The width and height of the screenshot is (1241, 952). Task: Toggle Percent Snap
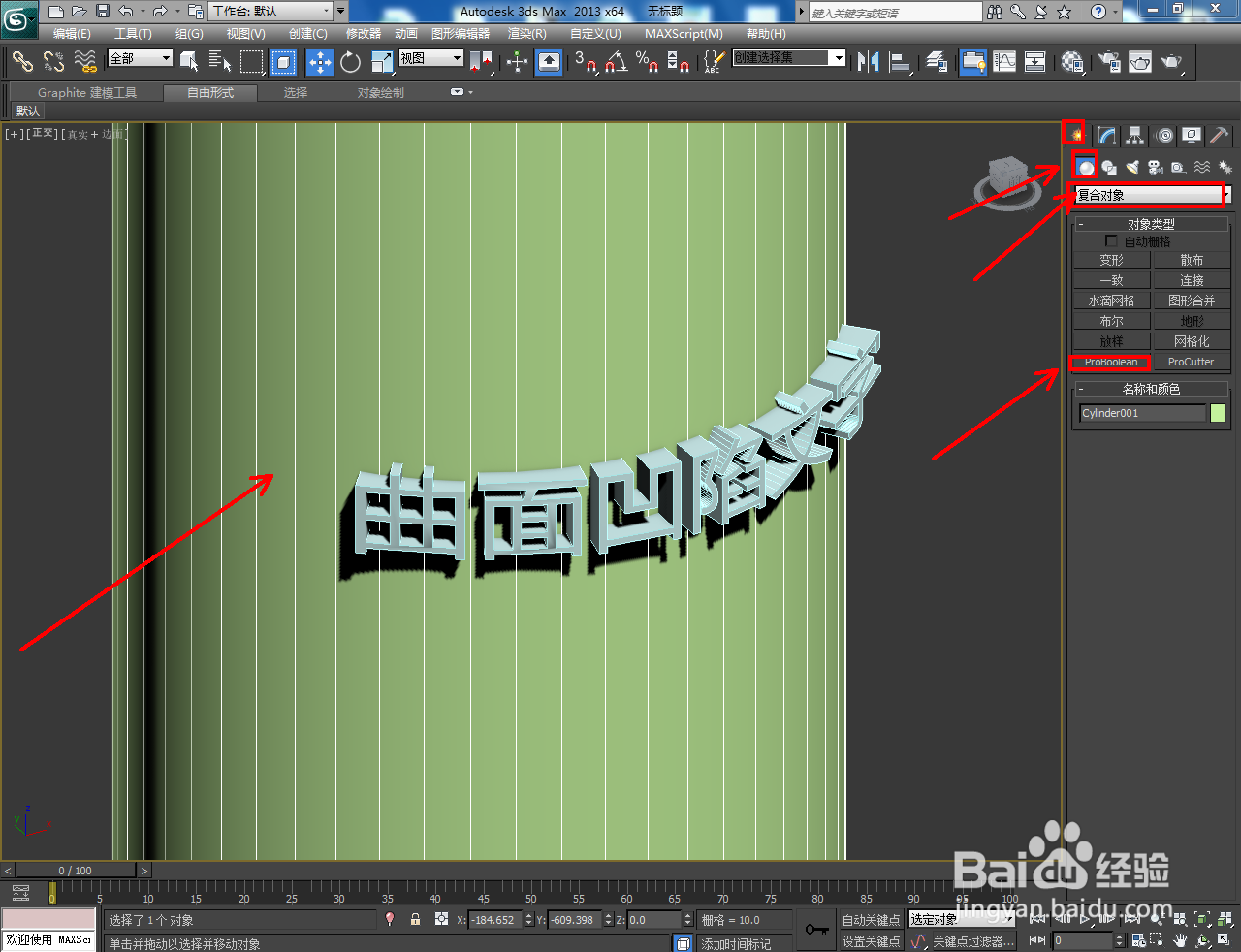point(647,61)
